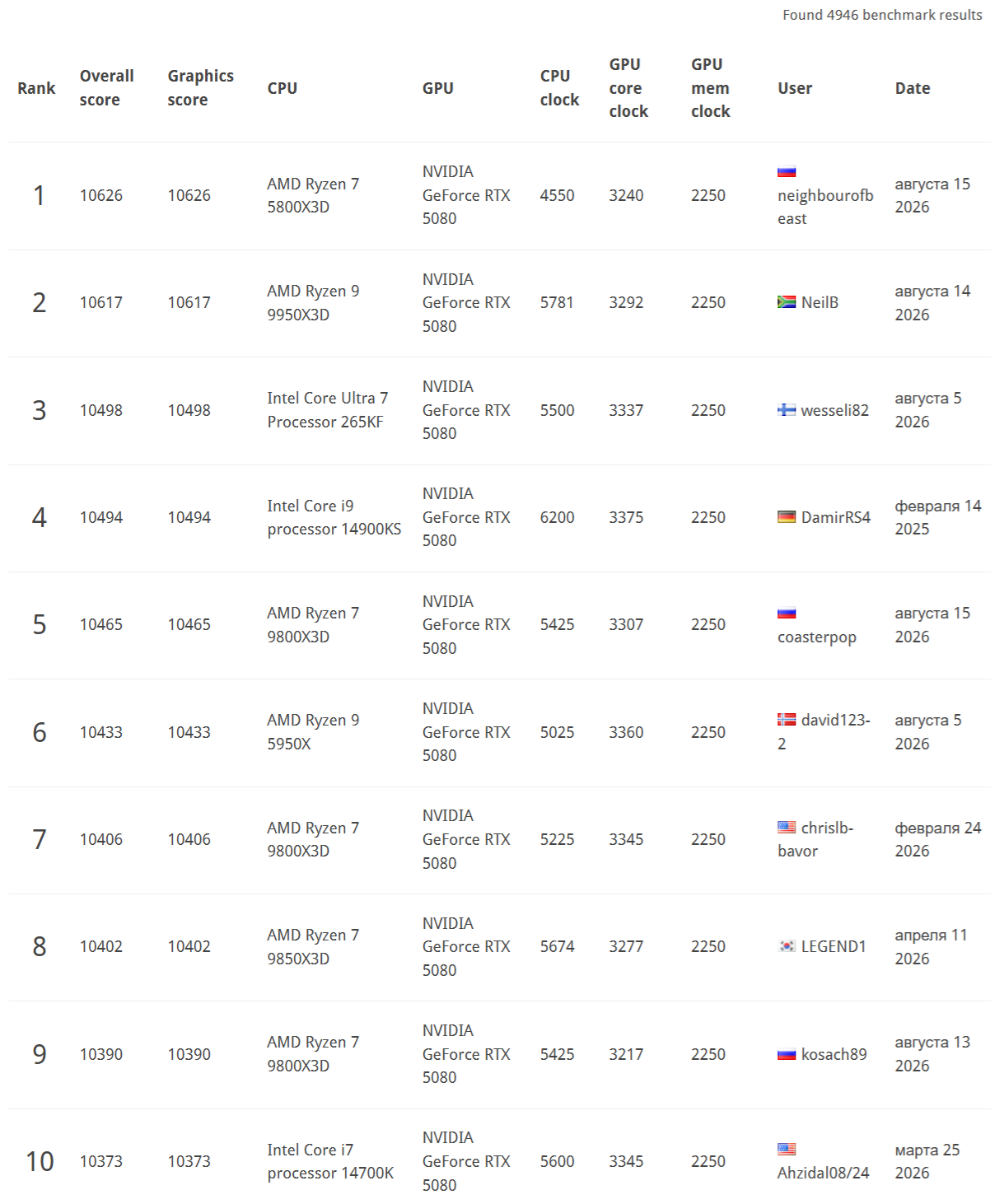The width and height of the screenshot is (1004, 1204).
Task: Click South Korean flag beside LEGEND1
Action: (x=787, y=946)
